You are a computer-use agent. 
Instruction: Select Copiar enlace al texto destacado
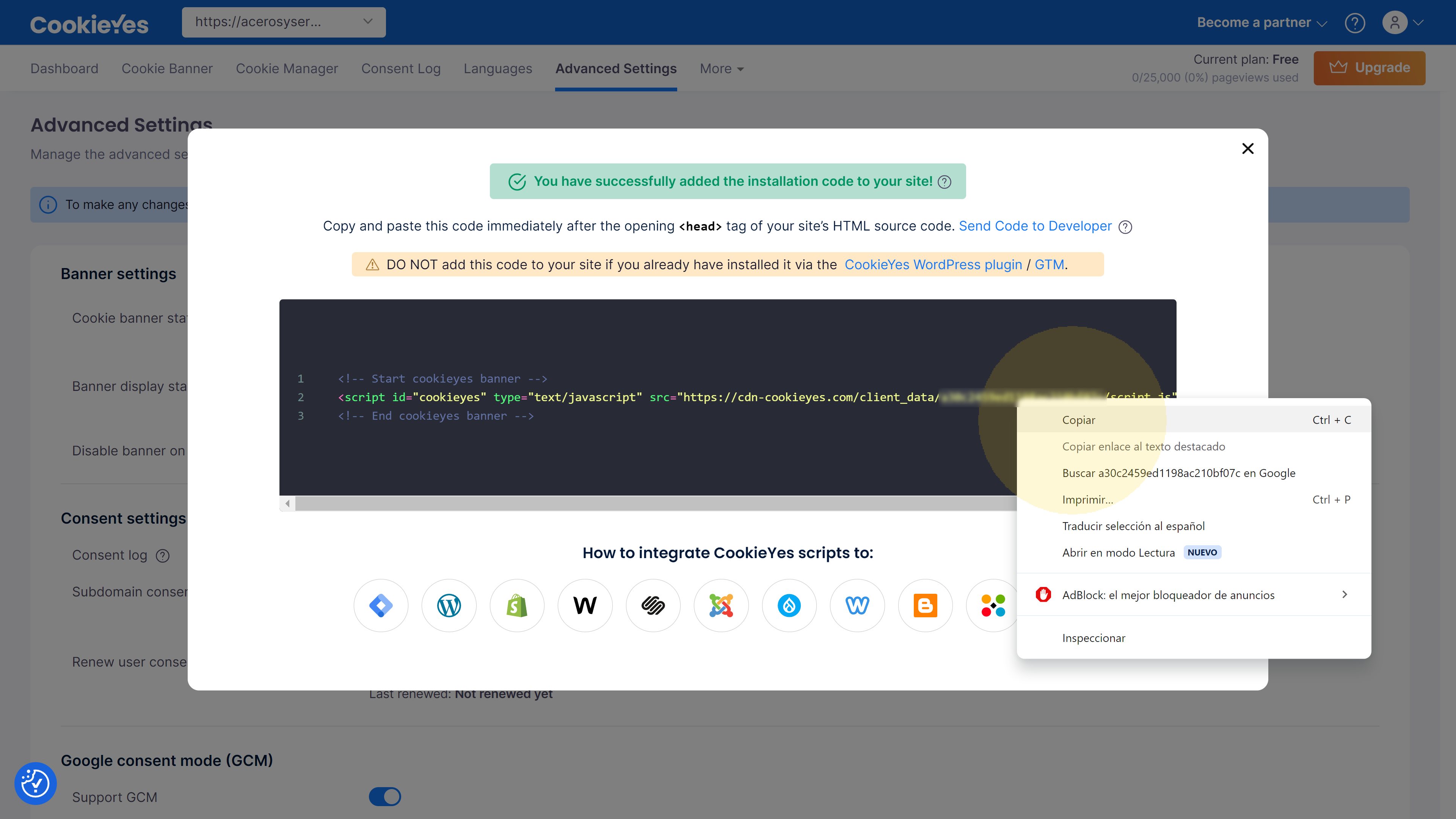click(x=1194, y=447)
